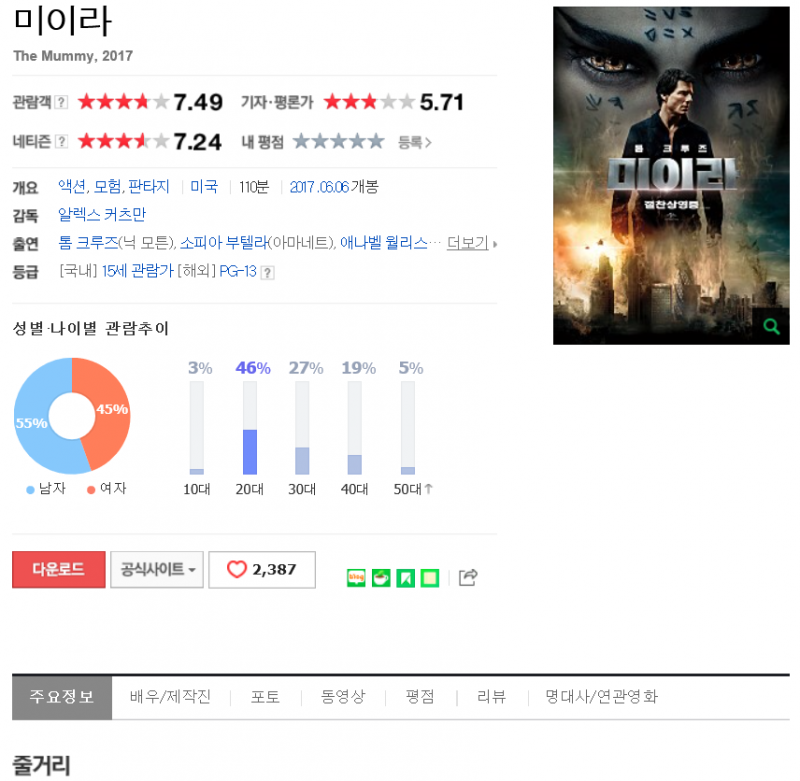This screenshot has height=781, width=800.
Task: Open the 공식사이트 dropdown
Action: tap(157, 569)
